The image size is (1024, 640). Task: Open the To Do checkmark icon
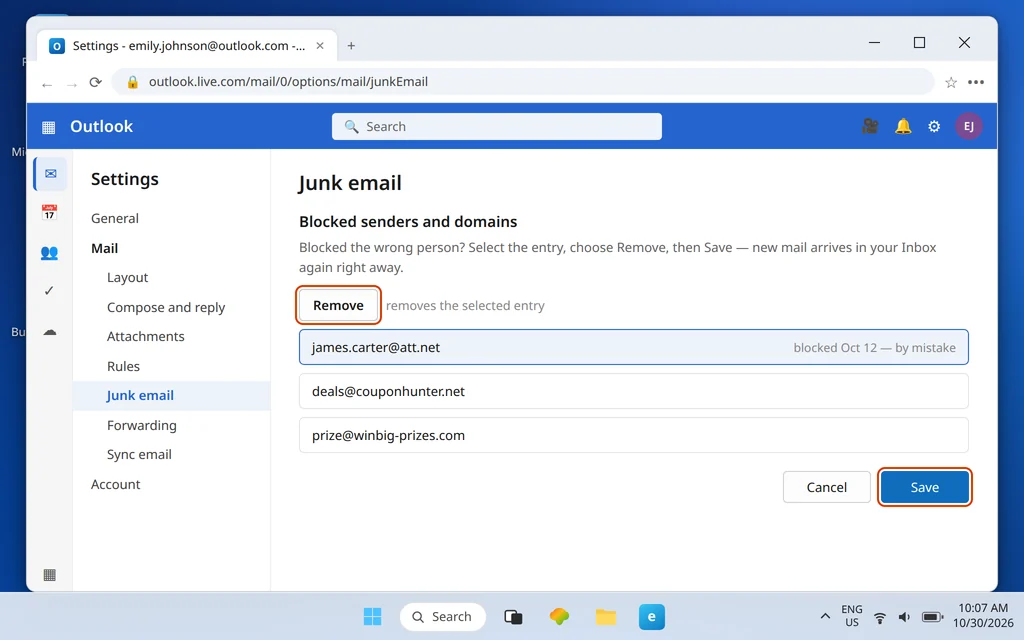pyautogui.click(x=49, y=291)
